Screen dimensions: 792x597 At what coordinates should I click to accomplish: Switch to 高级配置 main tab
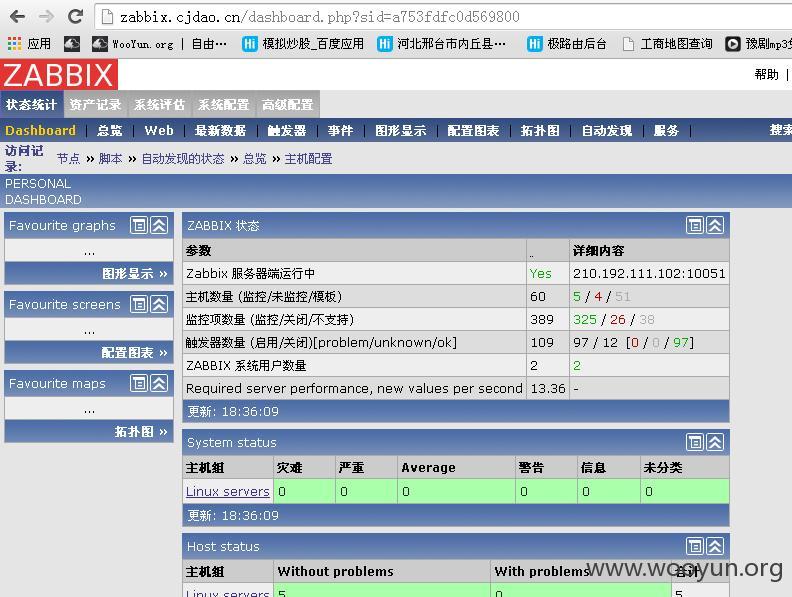(x=288, y=105)
